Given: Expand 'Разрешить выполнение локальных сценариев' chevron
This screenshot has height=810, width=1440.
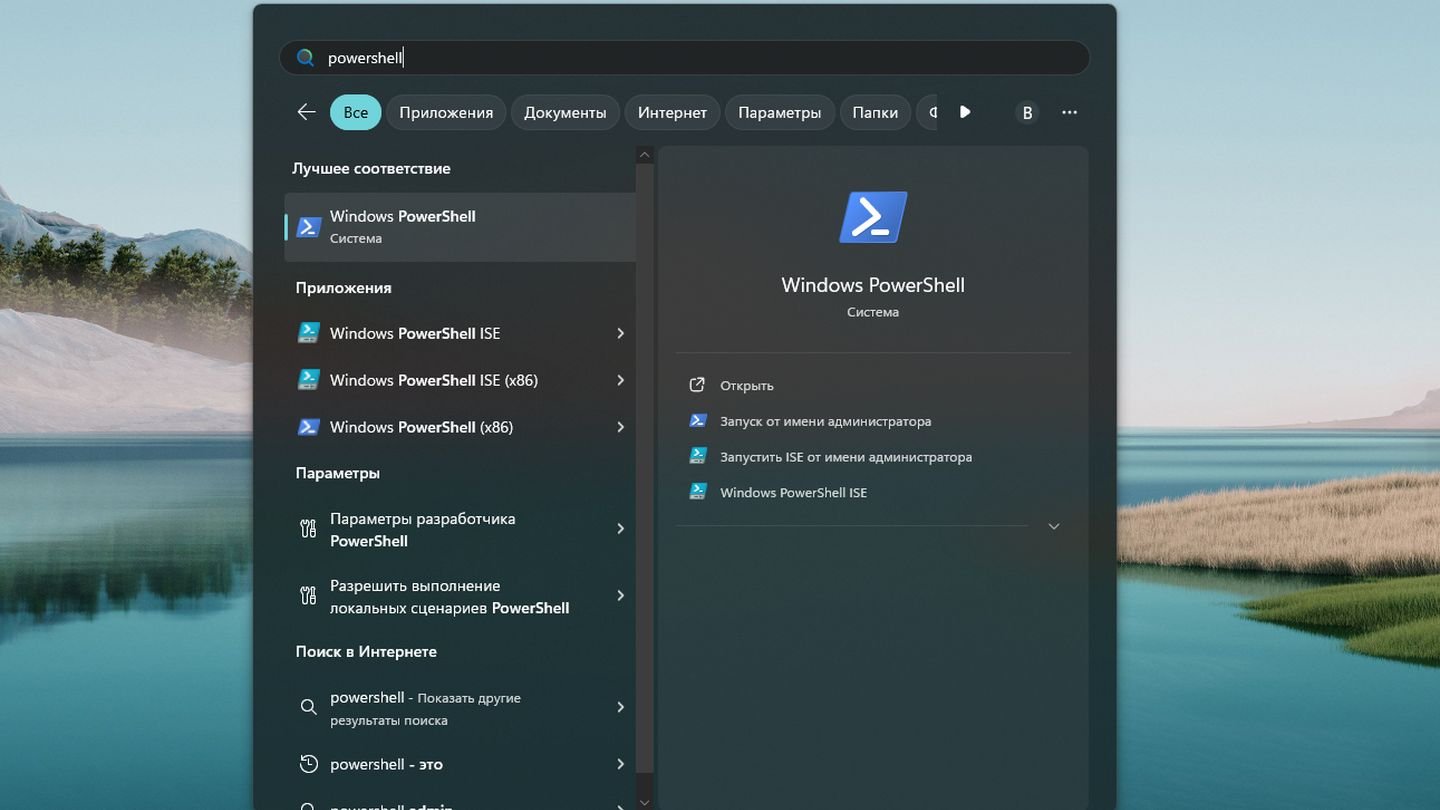Looking at the screenshot, I should pos(620,596).
